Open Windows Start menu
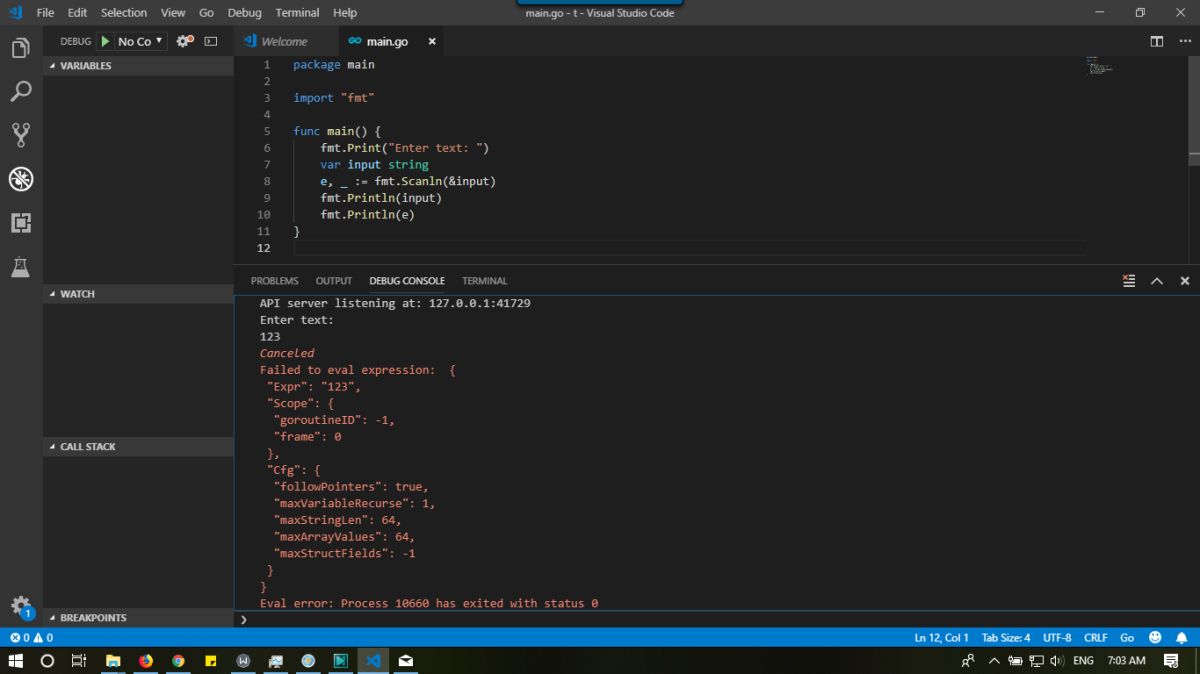 (15, 661)
